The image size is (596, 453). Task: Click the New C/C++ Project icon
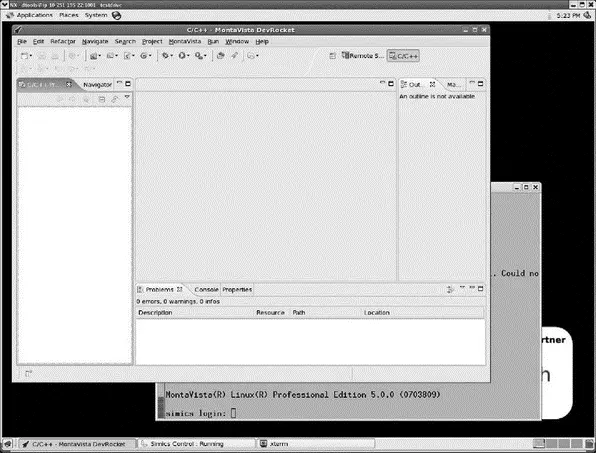(x=93, y=56)
